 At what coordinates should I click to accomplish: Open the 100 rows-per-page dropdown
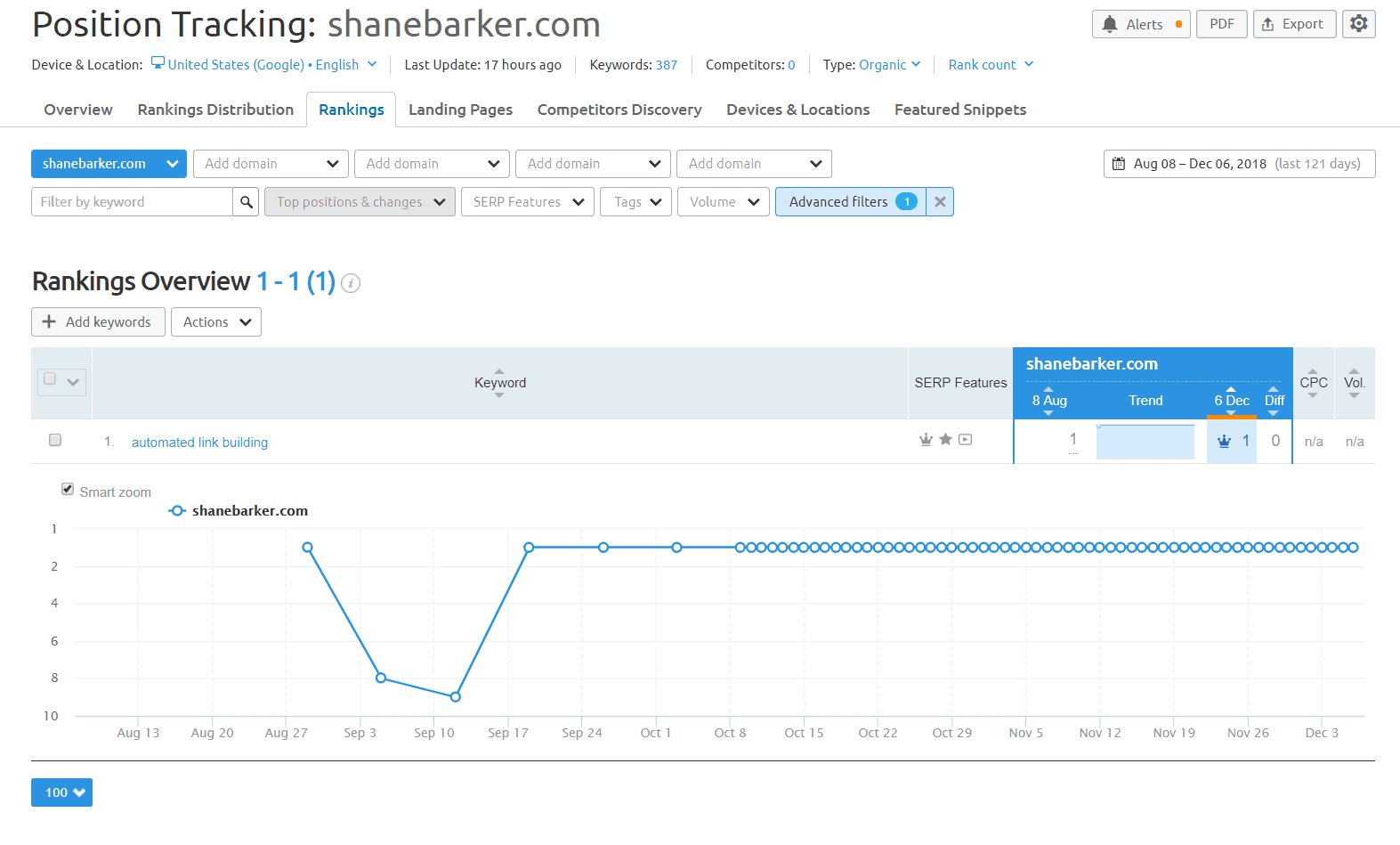click(61, 792)
